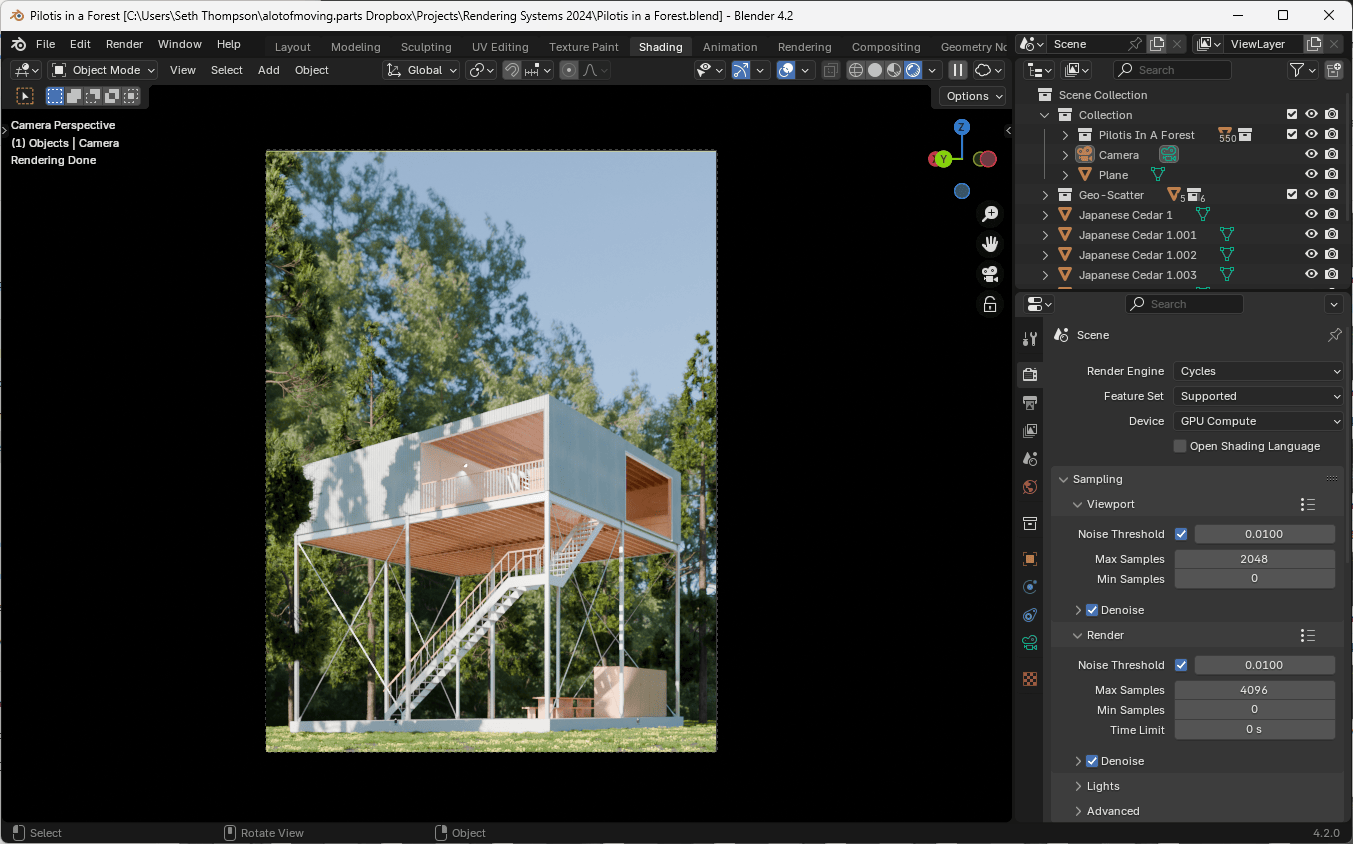
Task: Switch to the World Properties tab
Action: (x=1030, y=487)
